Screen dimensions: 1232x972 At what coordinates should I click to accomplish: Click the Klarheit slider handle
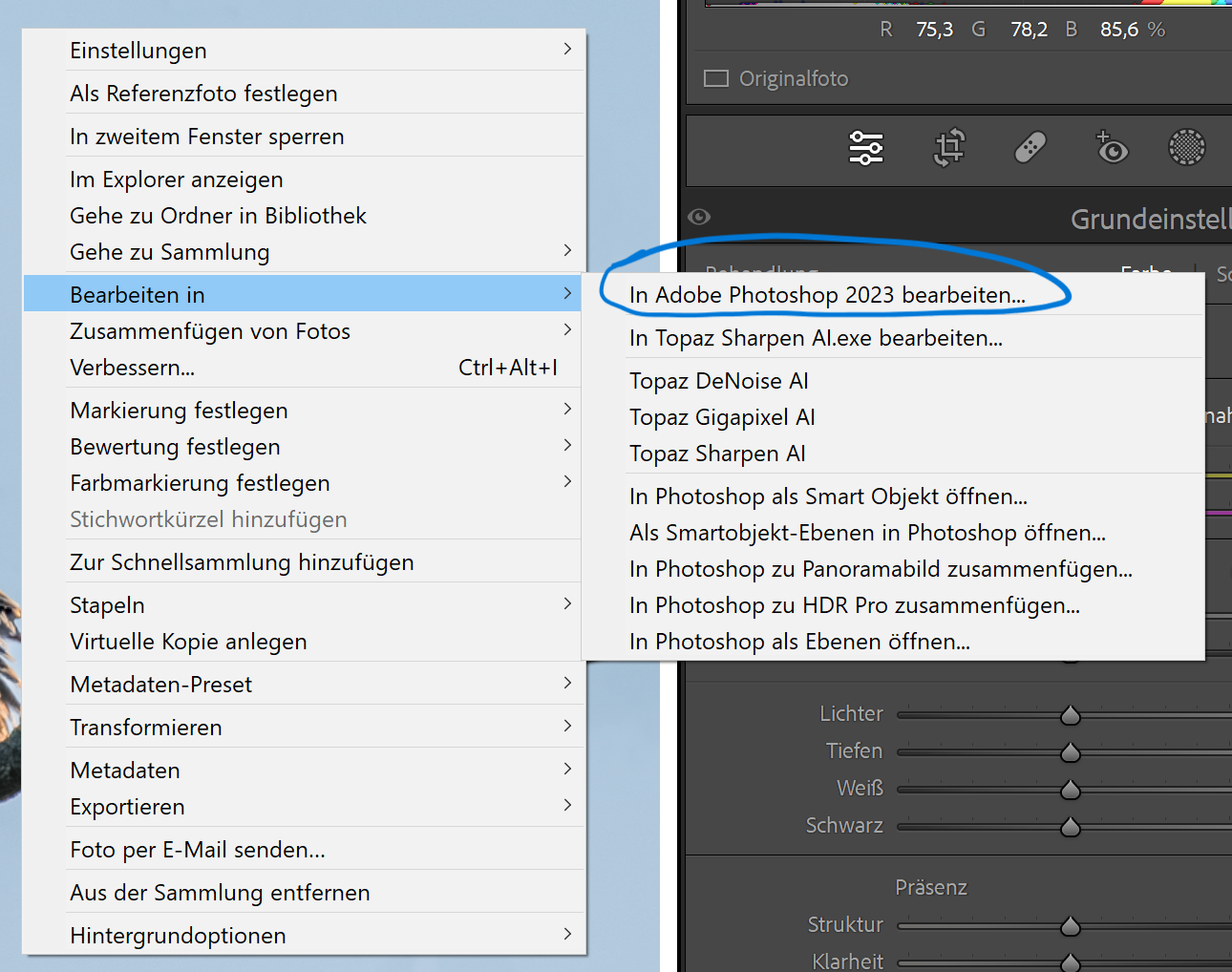pyautogui.click(x=1071, y=962)
